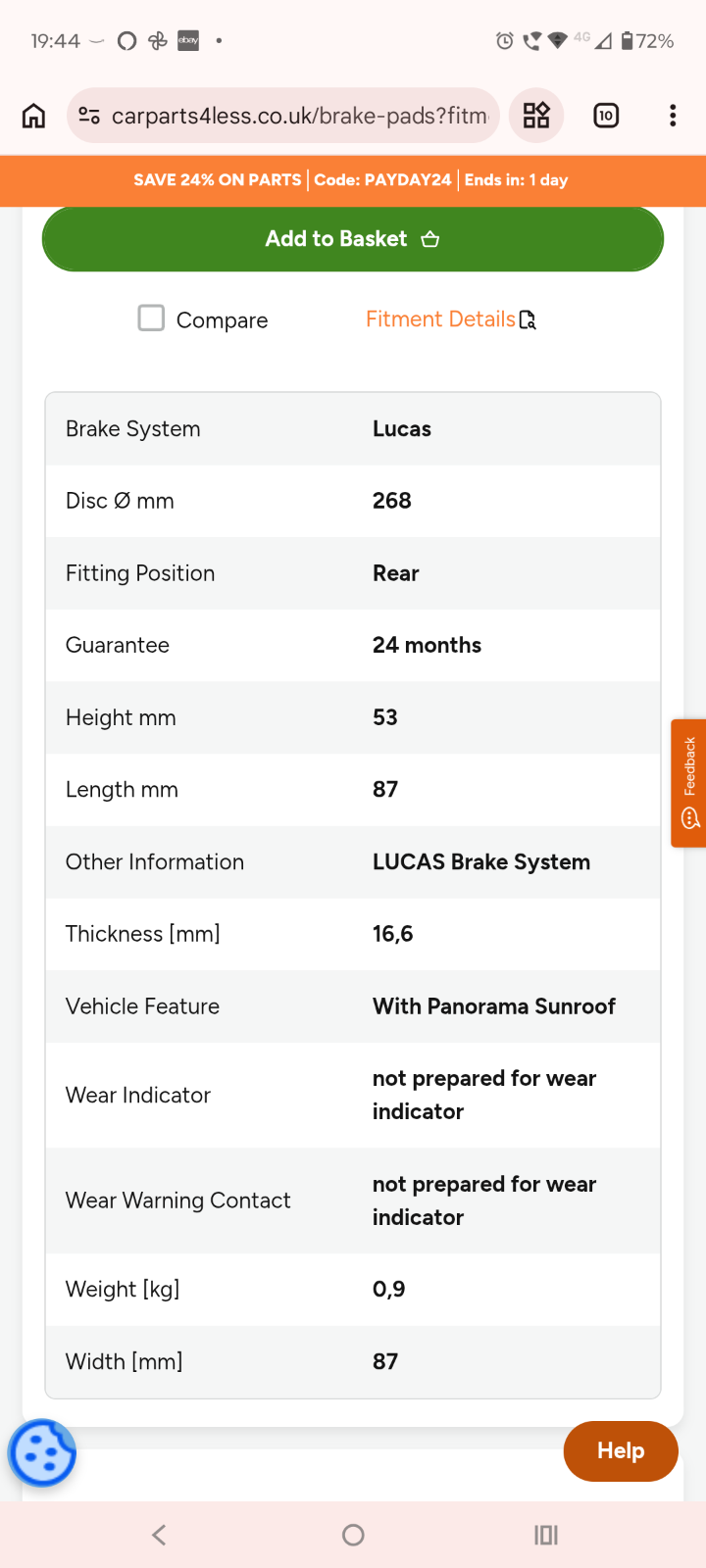Open the QR/extensions grid icon

tap(536, 116)
